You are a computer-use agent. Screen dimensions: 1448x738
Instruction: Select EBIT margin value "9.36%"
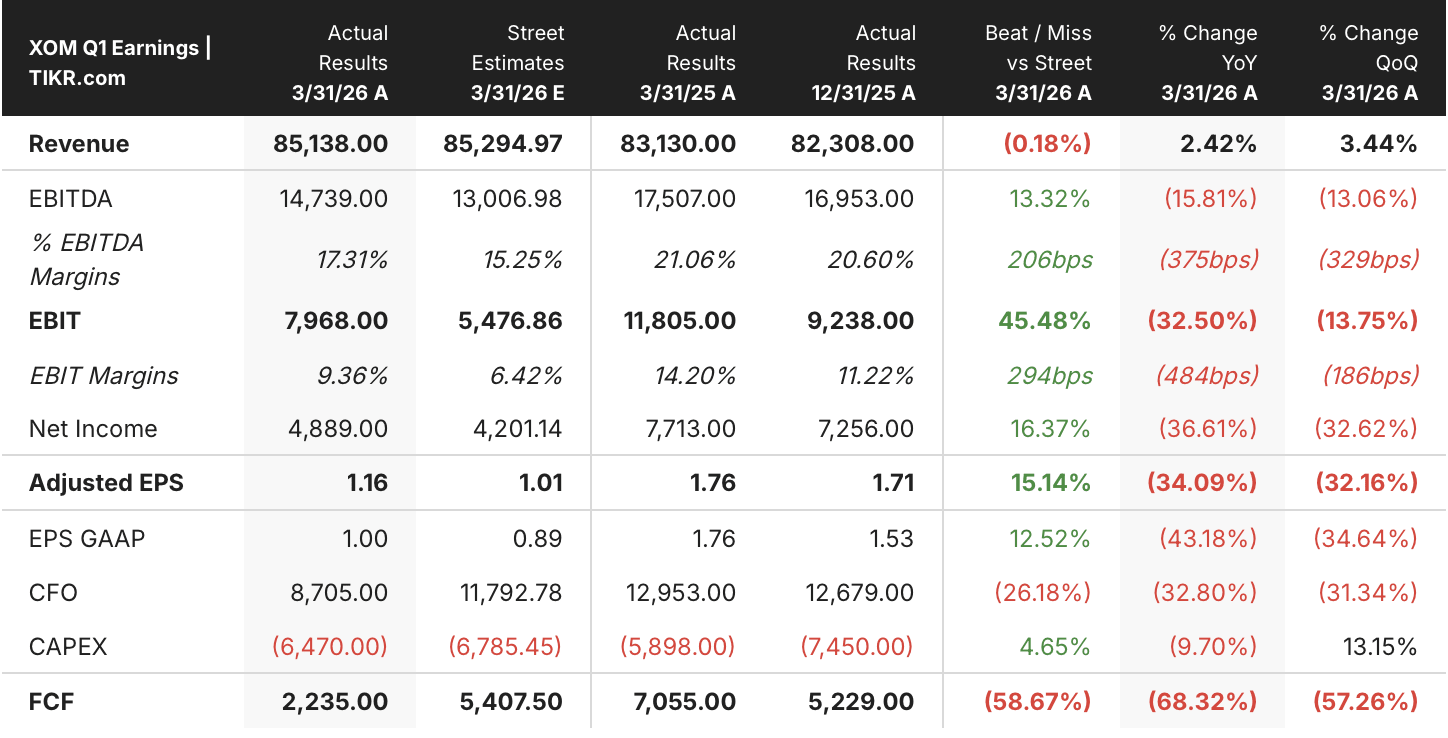pyautogui.click(x=351, y=376)
